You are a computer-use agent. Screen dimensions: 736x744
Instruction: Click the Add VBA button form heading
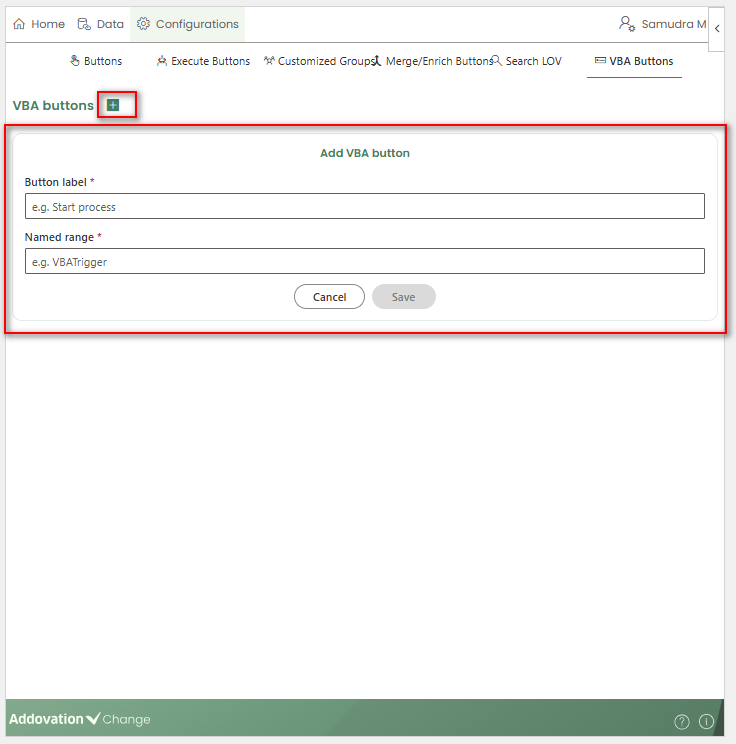(x=364, y=153)
